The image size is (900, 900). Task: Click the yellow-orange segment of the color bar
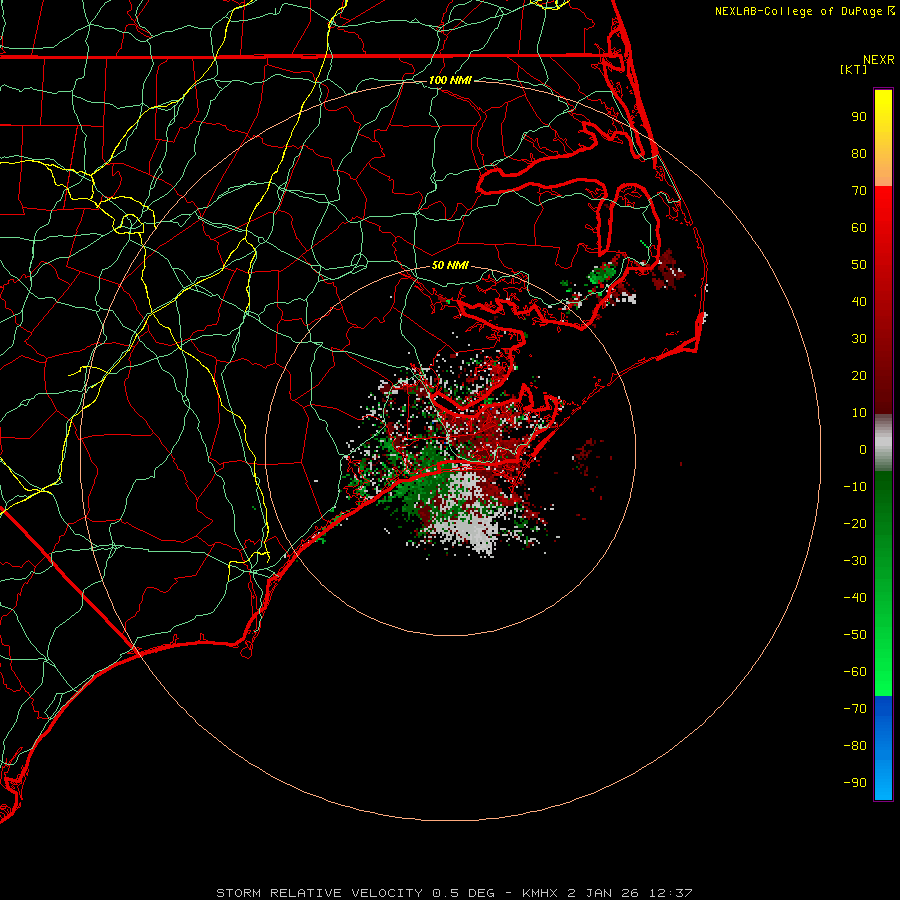[x=883, y=138]
